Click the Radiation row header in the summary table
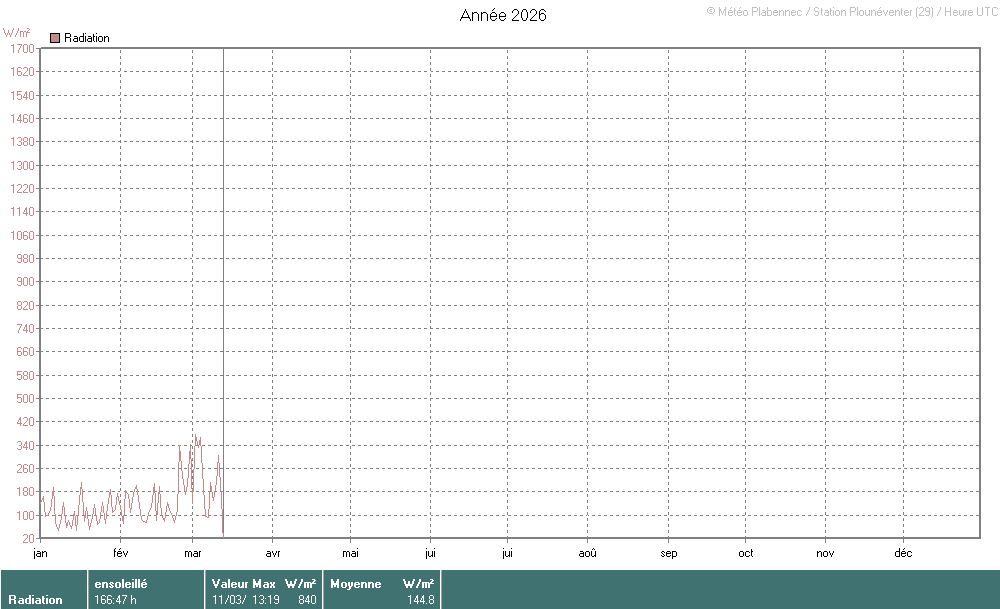 [35, 600]
